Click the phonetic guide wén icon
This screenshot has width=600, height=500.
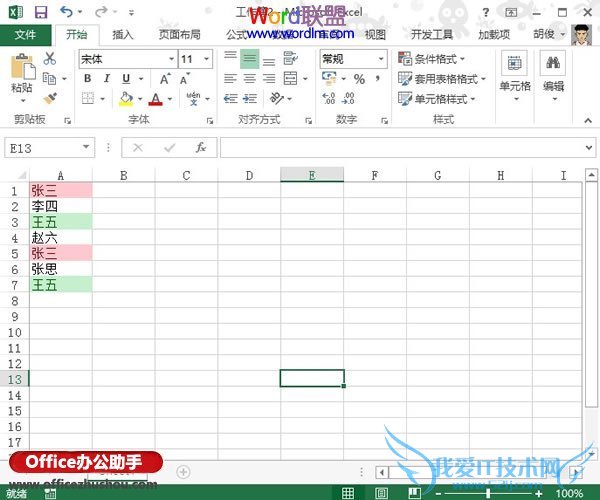click(x=193, y=99)
